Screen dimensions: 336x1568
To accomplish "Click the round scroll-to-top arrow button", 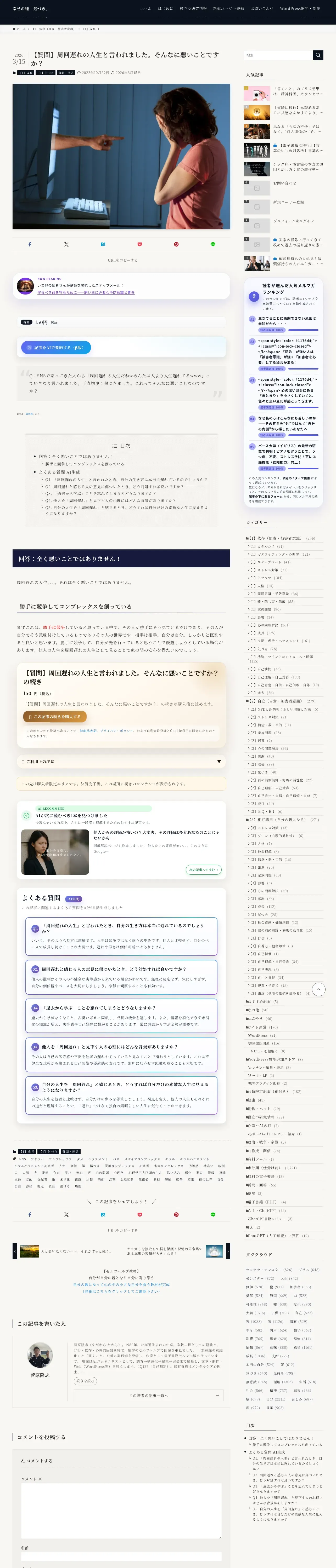I will coord(318,990).
